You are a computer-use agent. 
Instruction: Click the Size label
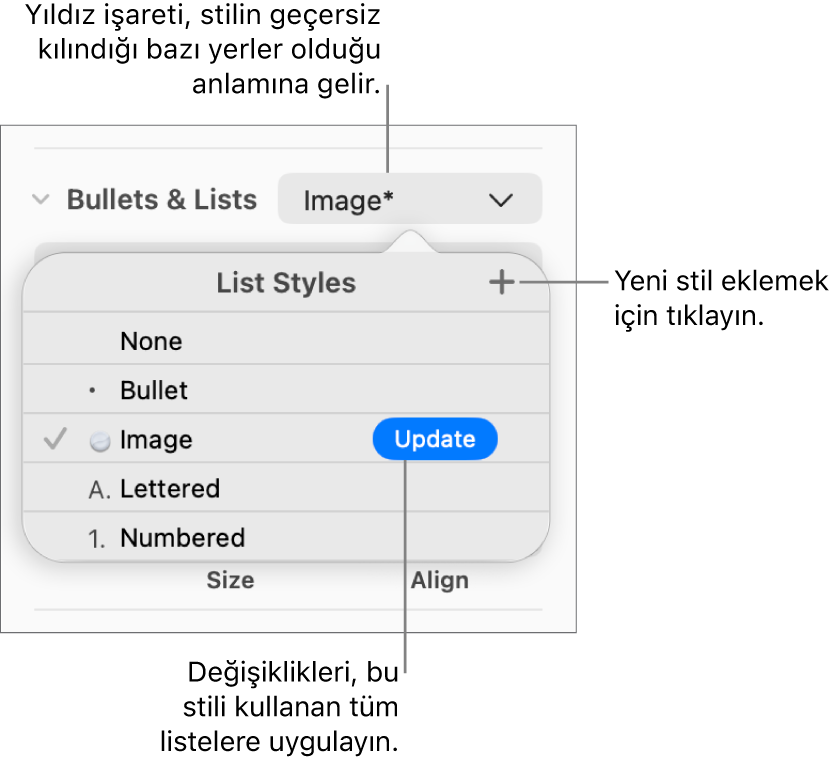[x=230, y=580]
